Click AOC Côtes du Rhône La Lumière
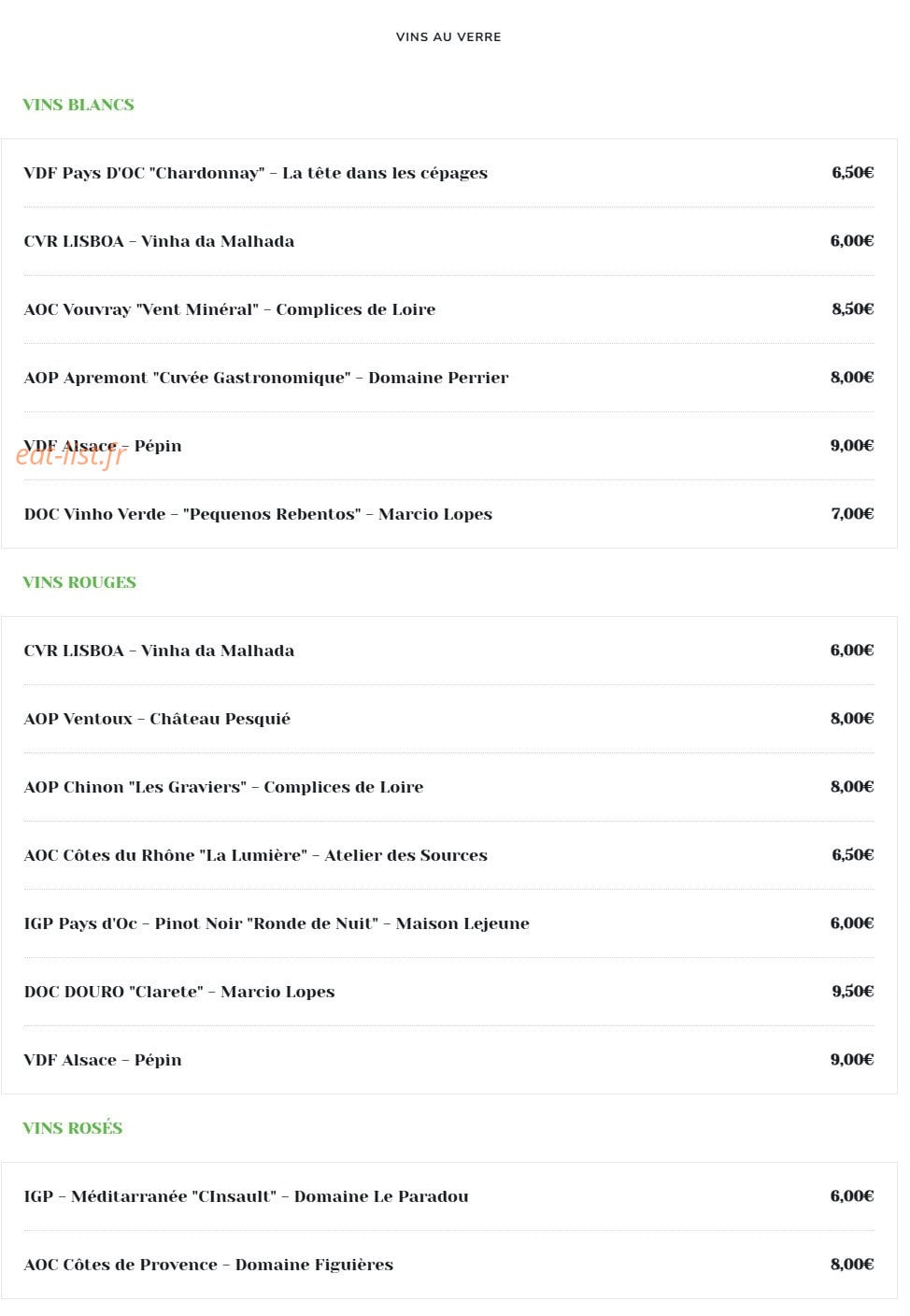The height and width of the screenshot is (1316, 910). point(448,855)
